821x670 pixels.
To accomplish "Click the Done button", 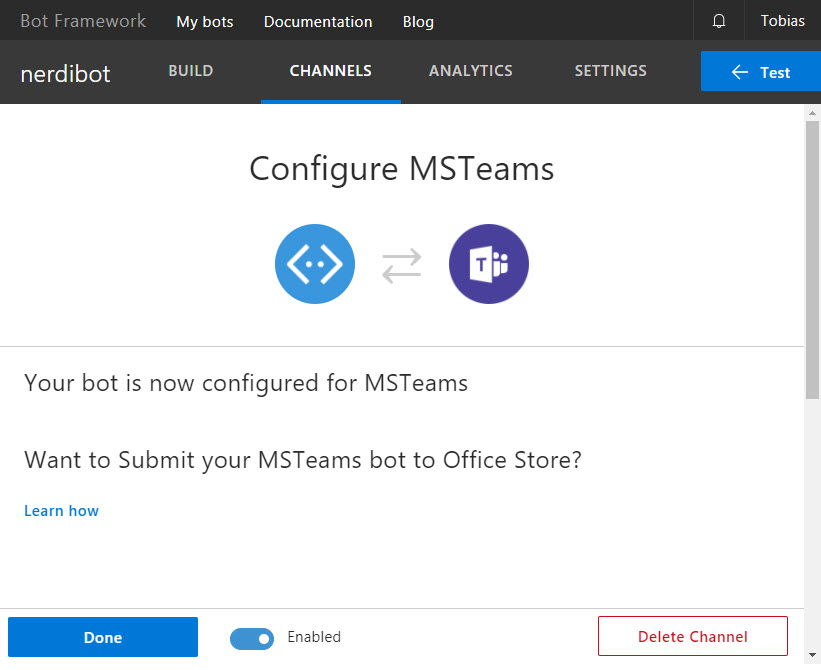I will point(103,637).
